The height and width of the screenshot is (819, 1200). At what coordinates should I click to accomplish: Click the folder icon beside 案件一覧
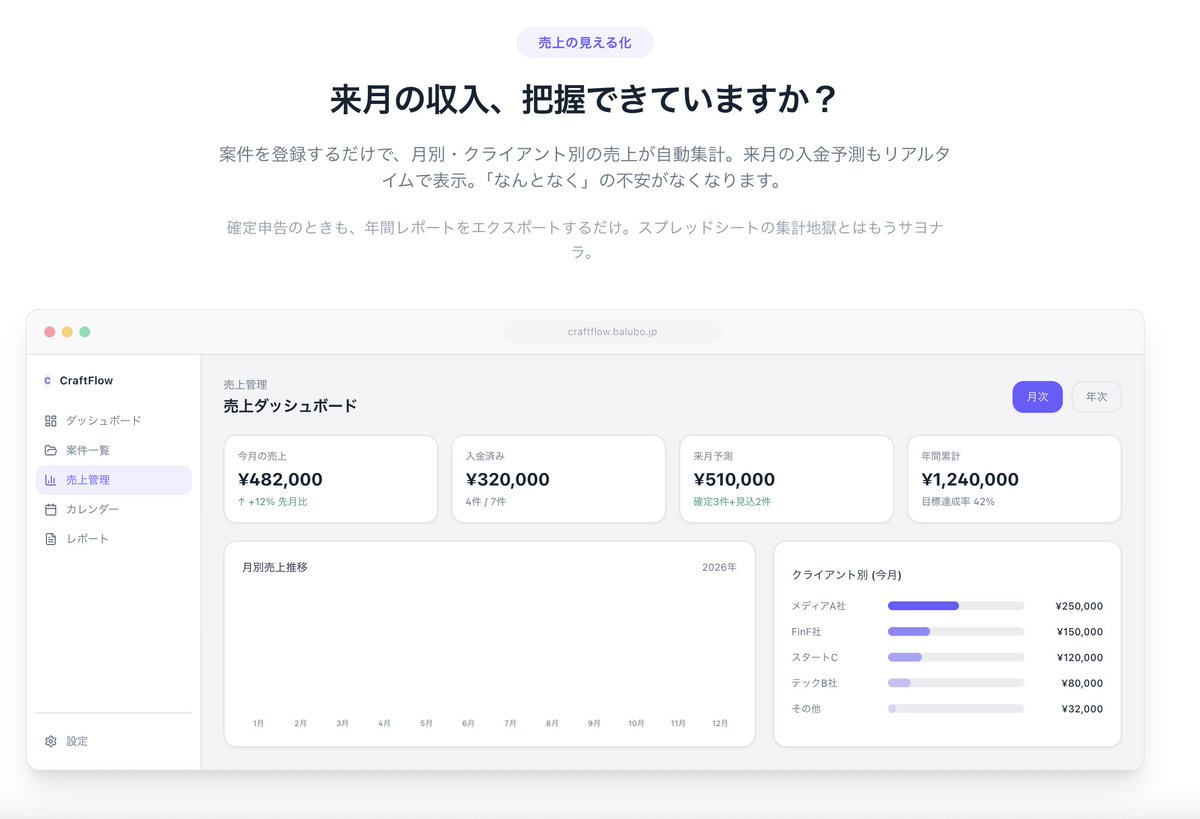click(x=51, y=450)
